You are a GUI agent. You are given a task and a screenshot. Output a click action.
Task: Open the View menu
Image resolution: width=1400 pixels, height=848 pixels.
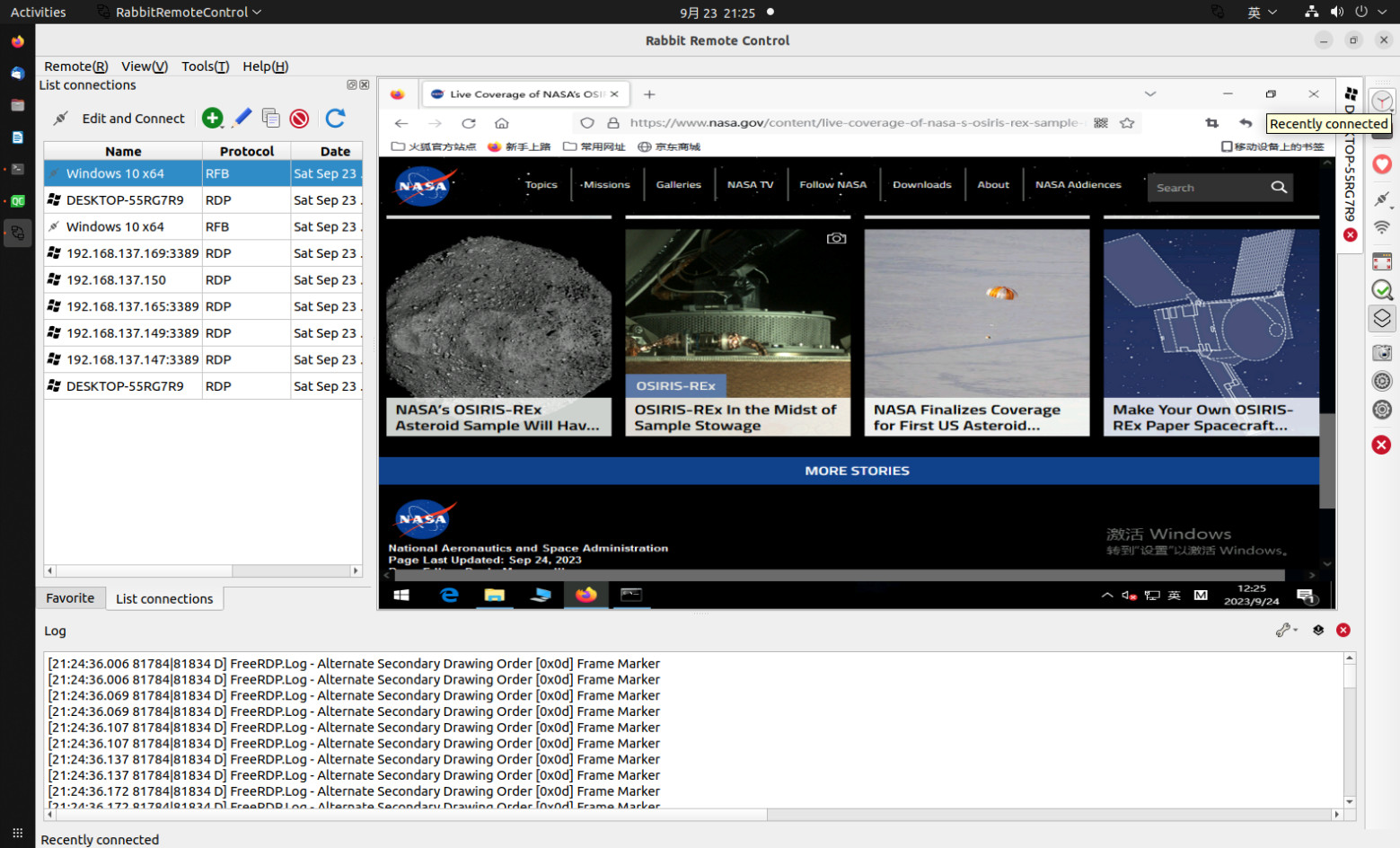[x=145, y=66]
